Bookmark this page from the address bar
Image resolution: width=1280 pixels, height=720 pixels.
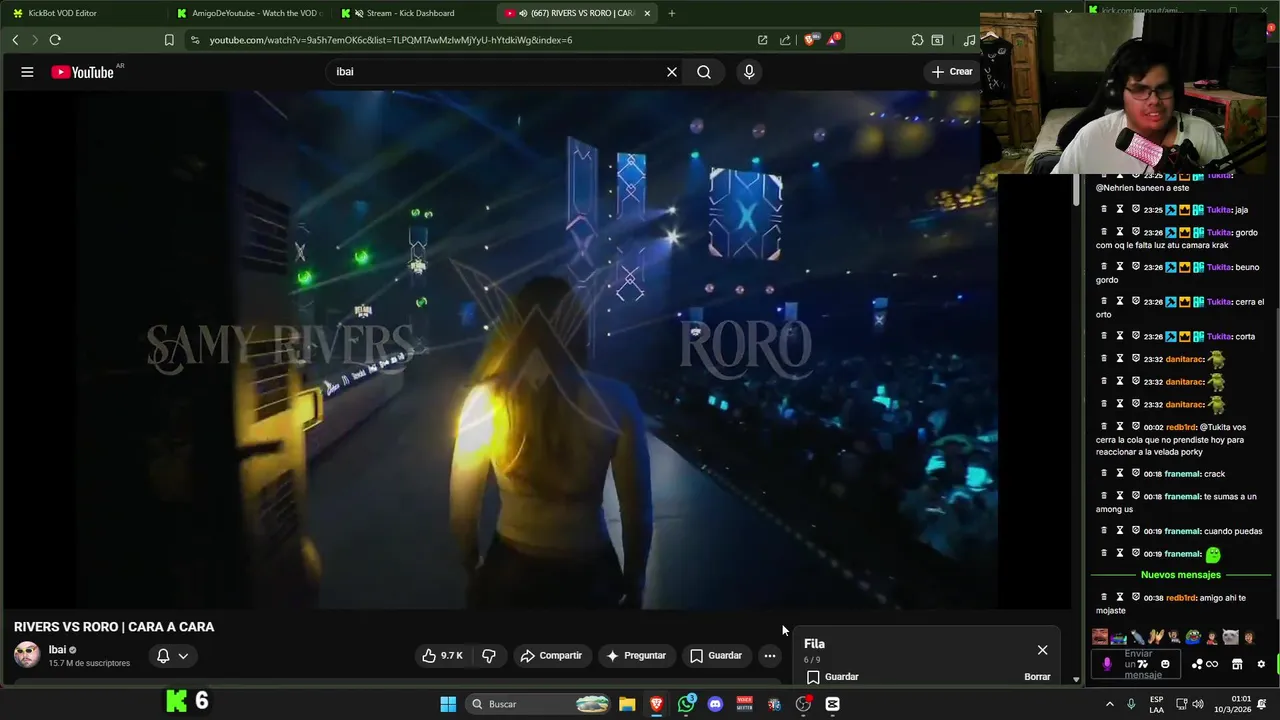click(x=169, y=40)
